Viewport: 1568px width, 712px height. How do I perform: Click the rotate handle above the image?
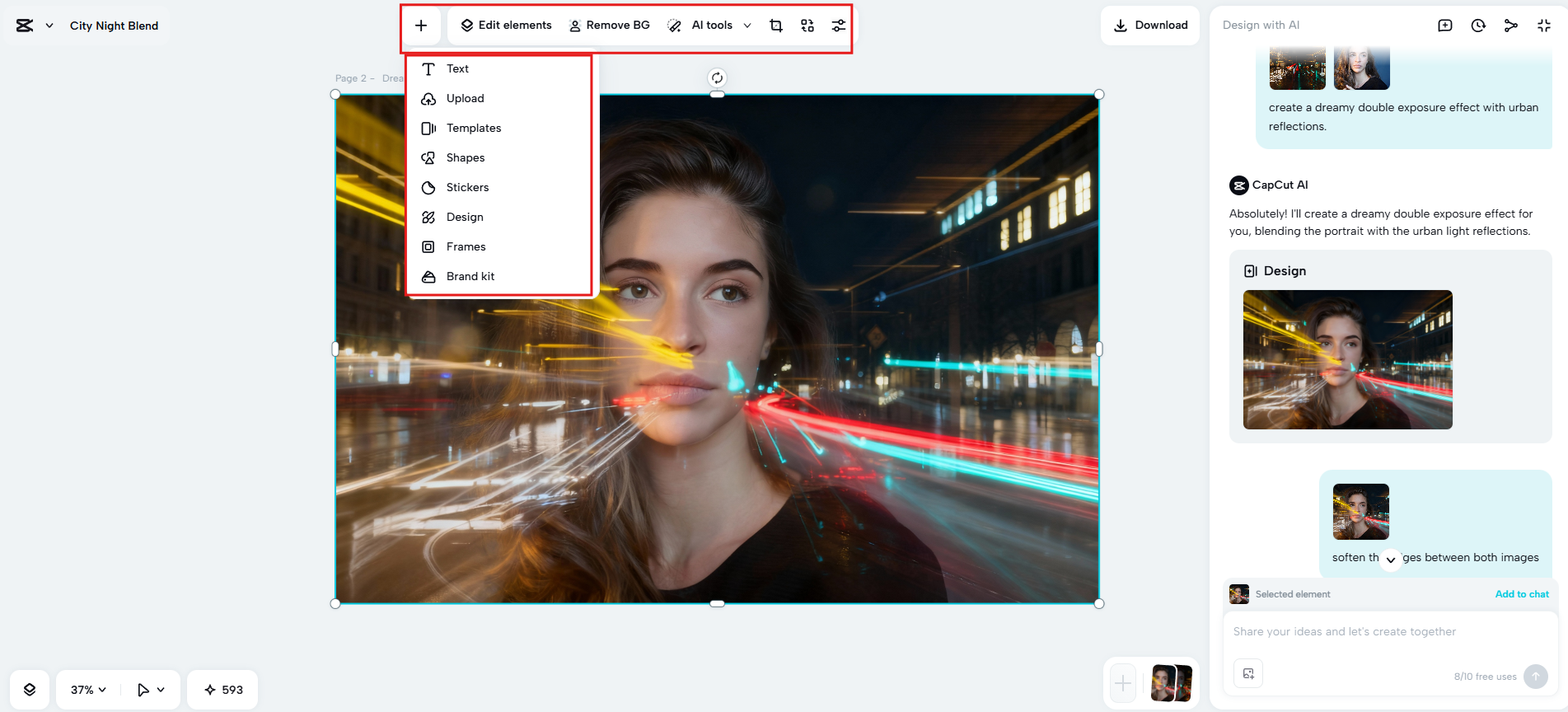click(x=717, y=78)
